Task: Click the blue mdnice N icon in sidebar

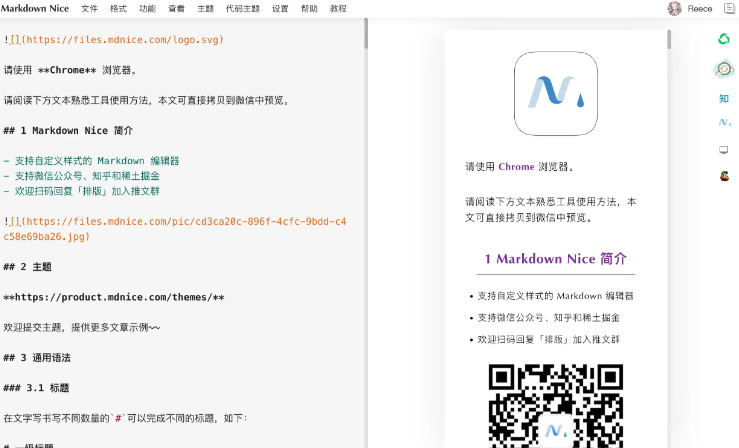Action: [724, 122]
